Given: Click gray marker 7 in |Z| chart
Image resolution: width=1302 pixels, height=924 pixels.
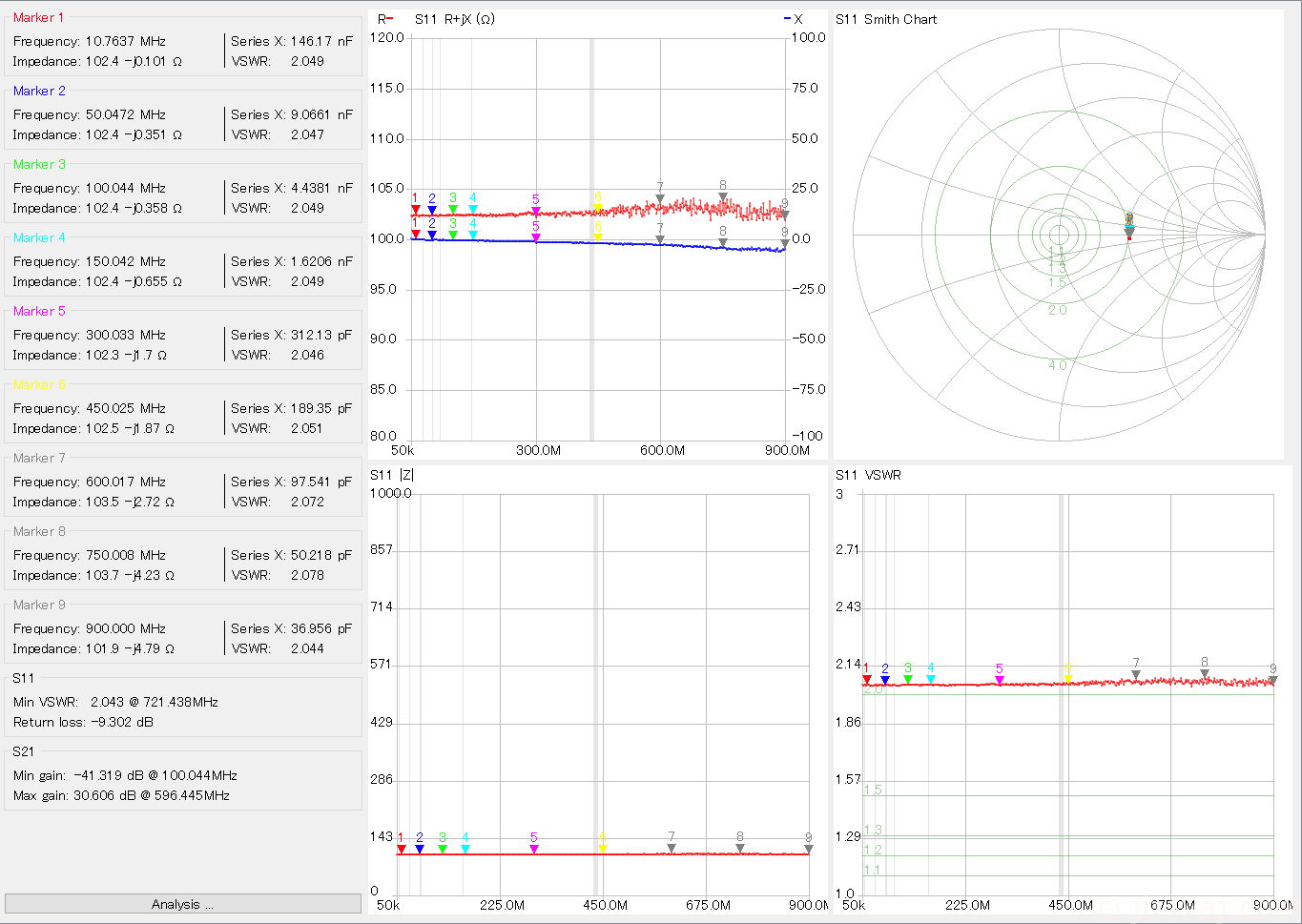Looking at the screenshot, I should tap(672, 847).
